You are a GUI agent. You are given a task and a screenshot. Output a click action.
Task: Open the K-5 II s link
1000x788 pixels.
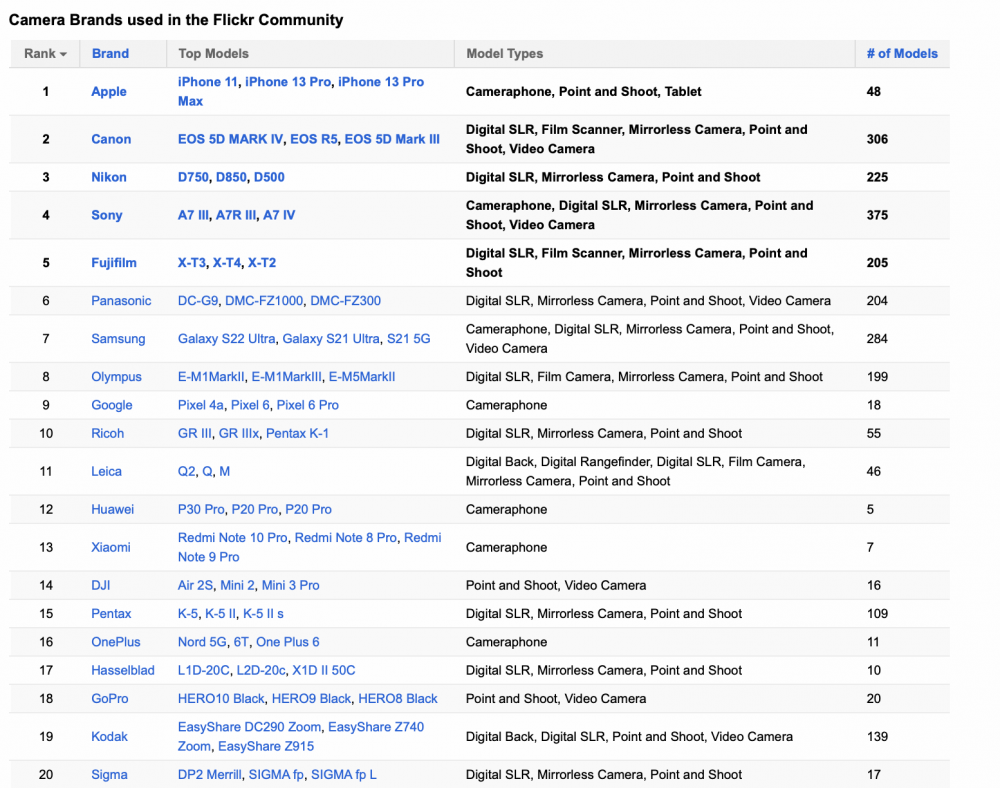(263, 613)
